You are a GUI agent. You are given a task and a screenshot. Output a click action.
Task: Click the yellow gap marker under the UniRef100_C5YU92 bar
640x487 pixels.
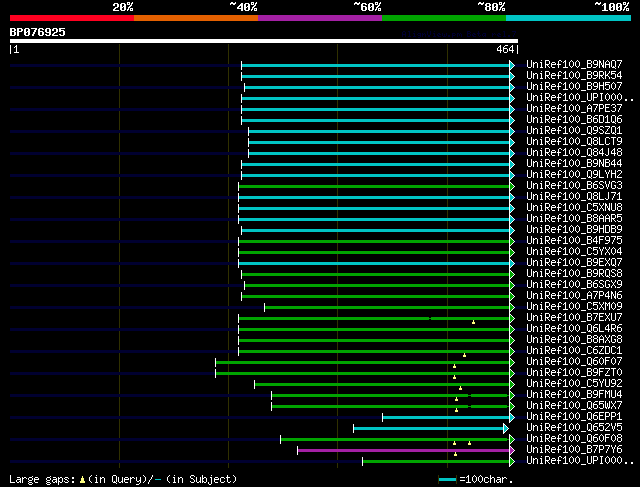point(460,388)
